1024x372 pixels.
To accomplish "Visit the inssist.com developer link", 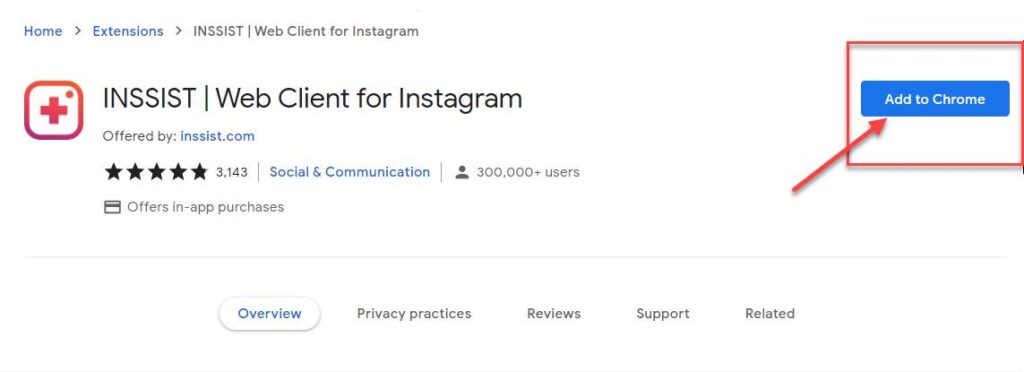I will [217, 136].
